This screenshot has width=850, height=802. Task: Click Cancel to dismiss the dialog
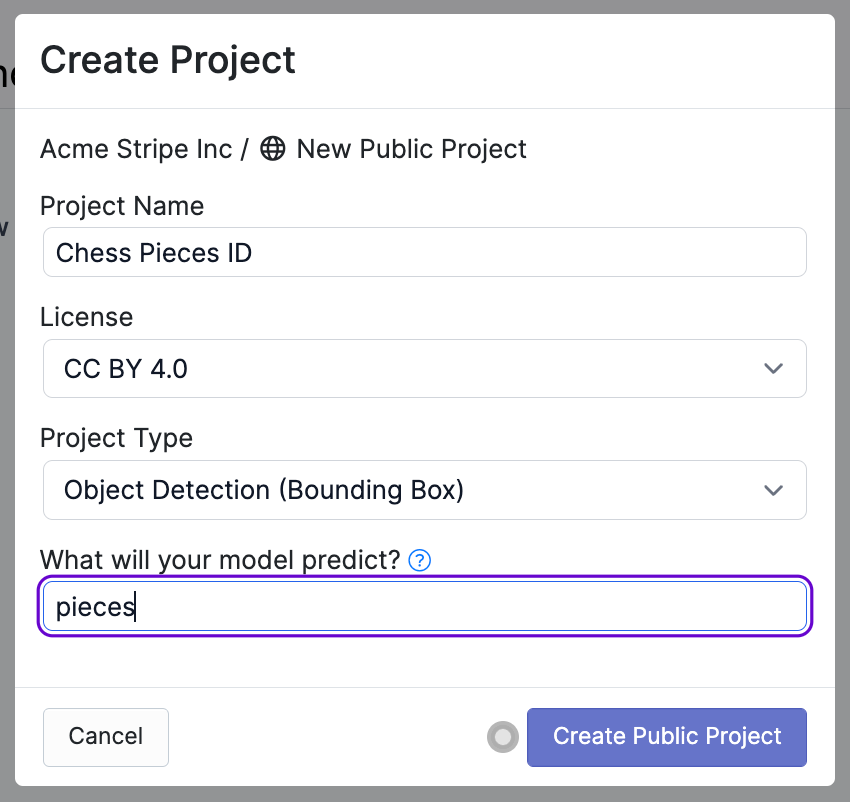(105, 736)
